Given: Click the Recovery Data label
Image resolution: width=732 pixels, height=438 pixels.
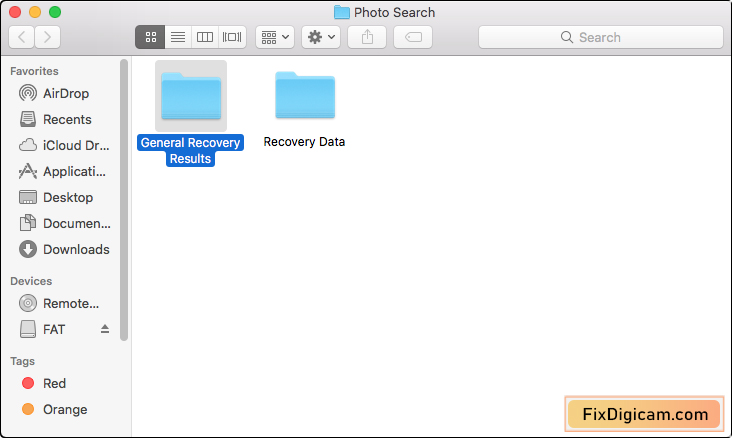Looking at the screenshot, I should click(x=304, y=141).
